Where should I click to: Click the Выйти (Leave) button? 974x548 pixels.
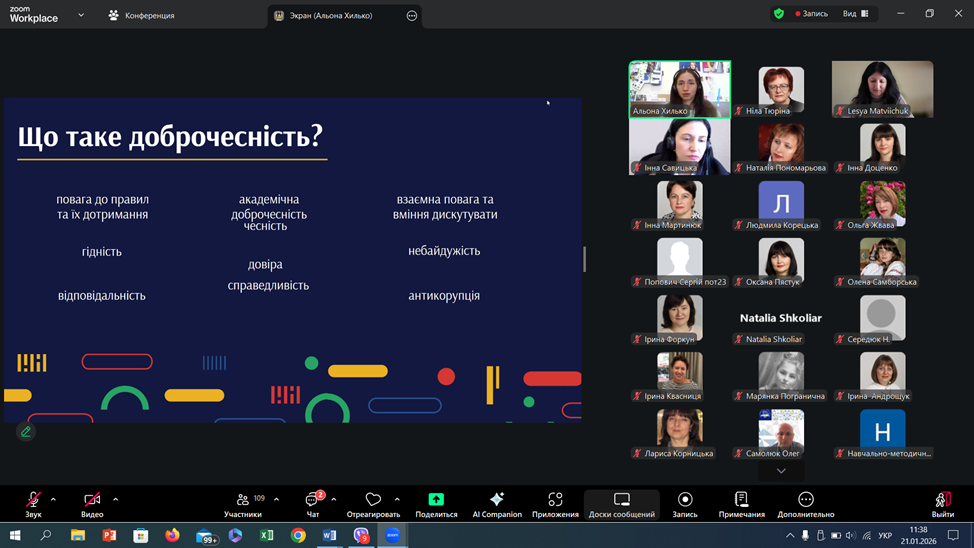(942, 503)
